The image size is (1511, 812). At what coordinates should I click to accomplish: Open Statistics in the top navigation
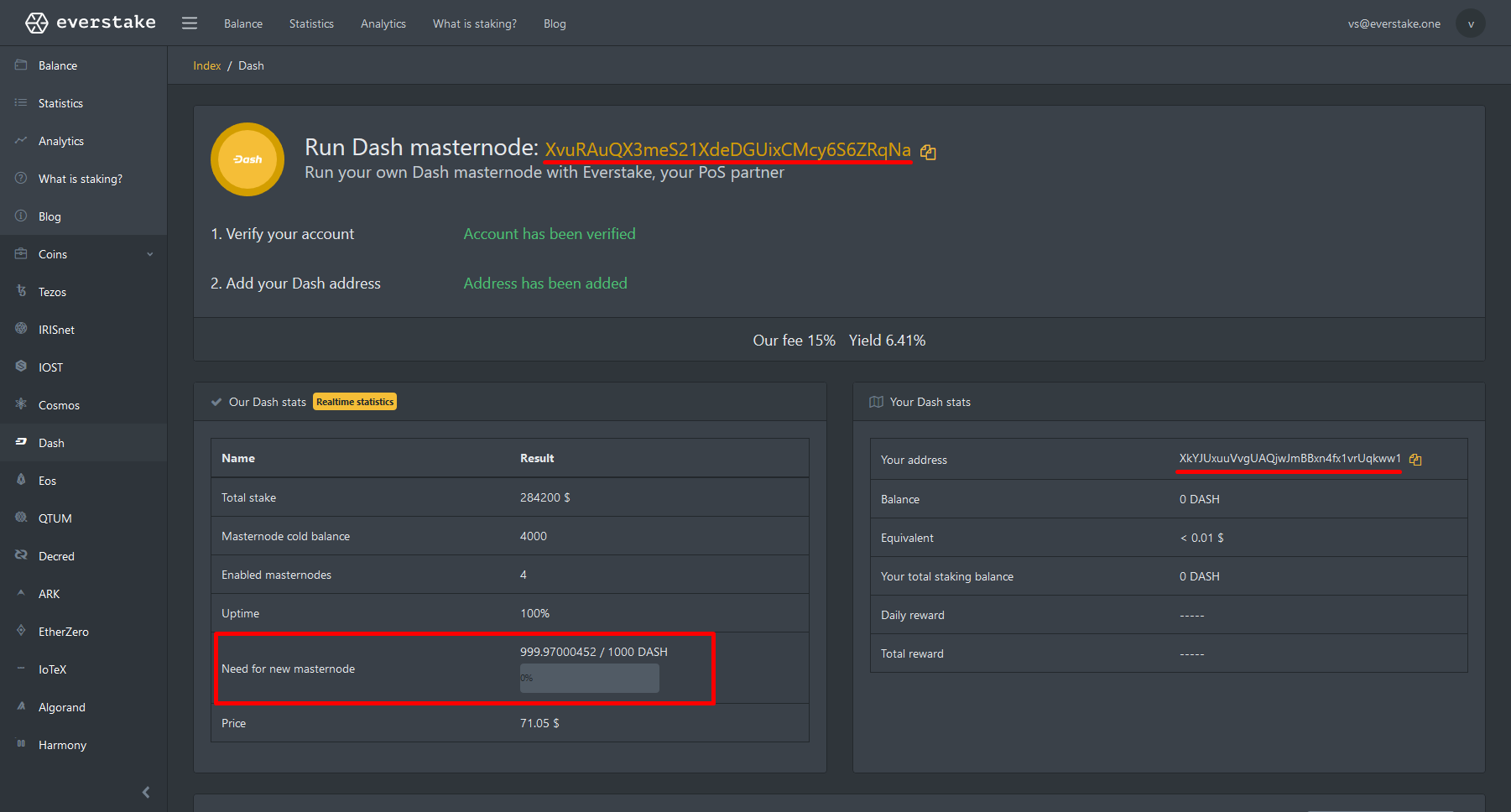311,23
